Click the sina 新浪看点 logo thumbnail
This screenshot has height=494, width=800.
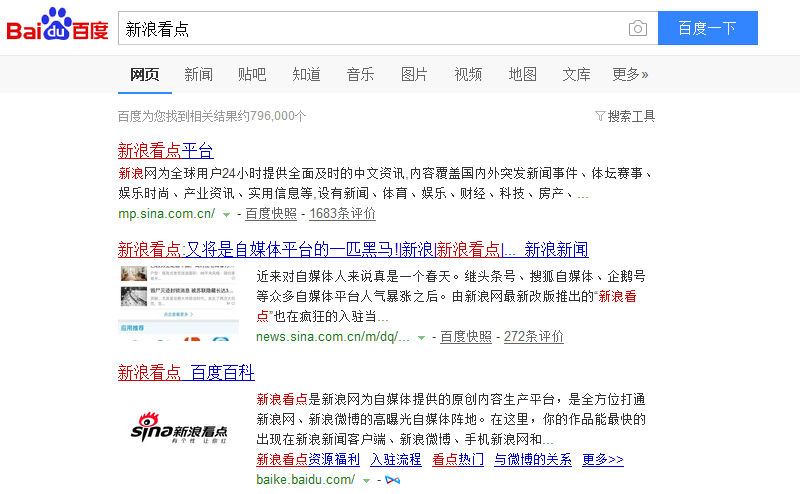(179, 429)
